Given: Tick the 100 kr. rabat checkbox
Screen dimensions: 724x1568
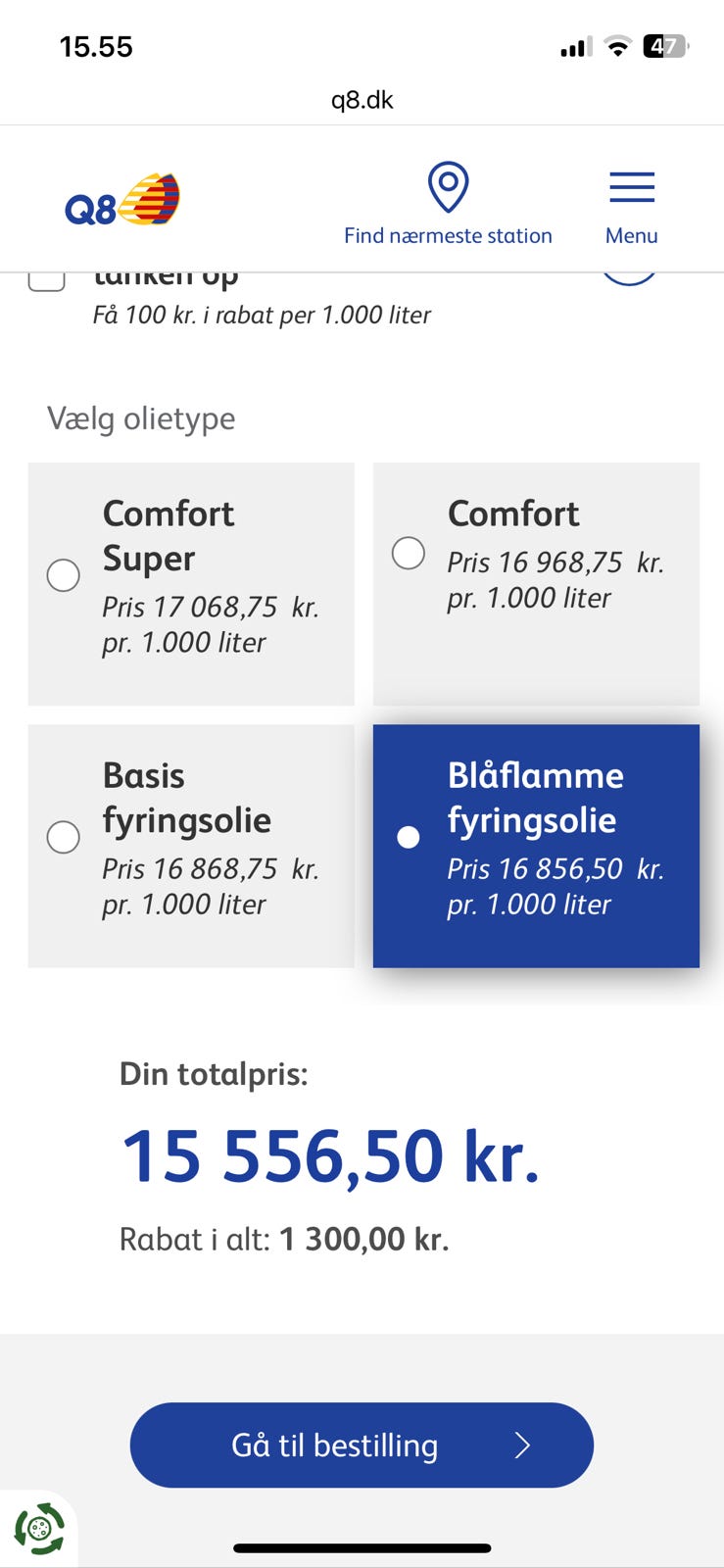Looking at the screenshot, I should click(x=46, y=278).
